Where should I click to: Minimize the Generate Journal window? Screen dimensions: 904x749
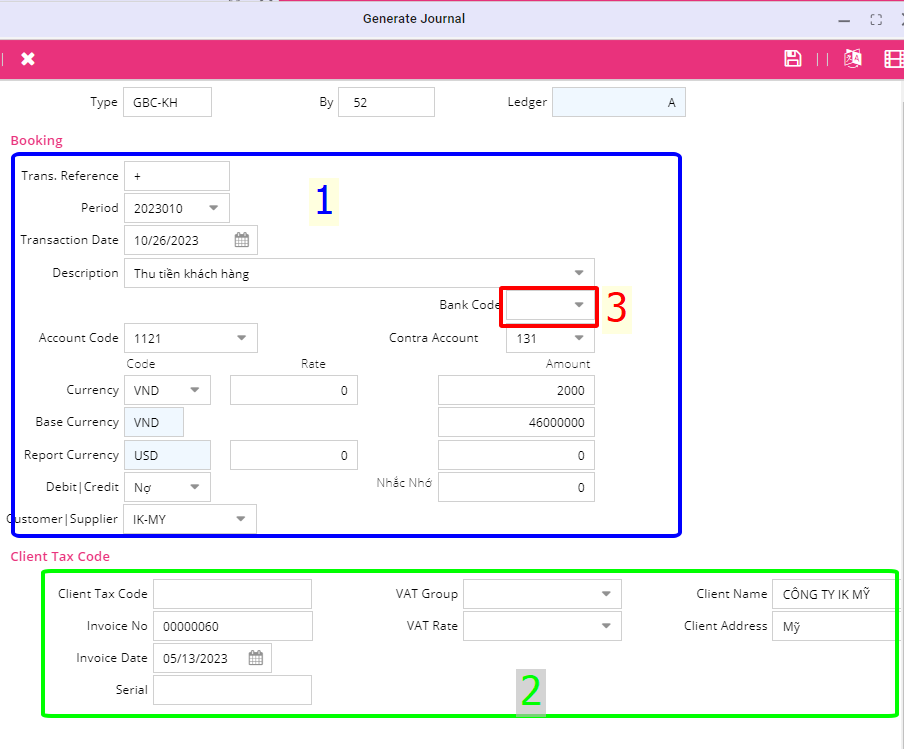click(x=843, y=19)
